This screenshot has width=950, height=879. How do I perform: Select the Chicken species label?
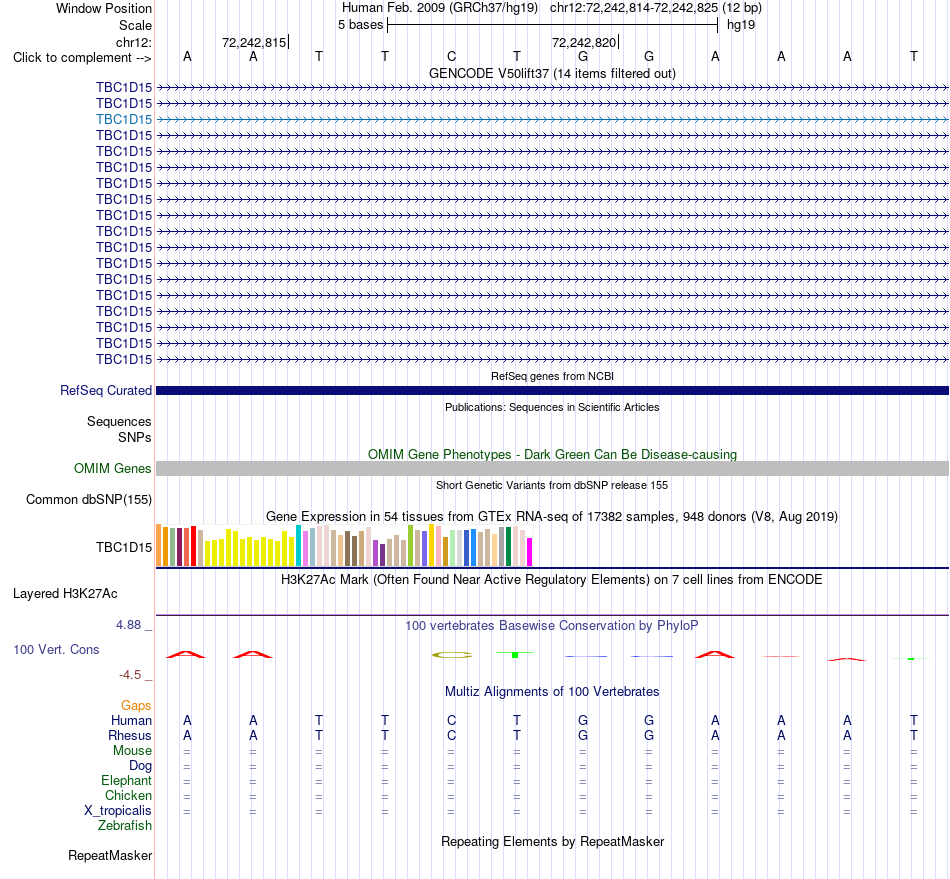tap(128, 795)
